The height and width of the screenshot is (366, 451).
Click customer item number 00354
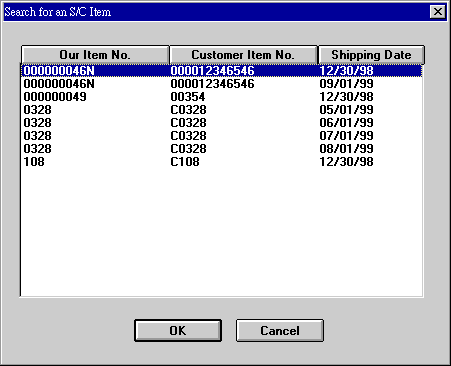click(x=188, y=97)
